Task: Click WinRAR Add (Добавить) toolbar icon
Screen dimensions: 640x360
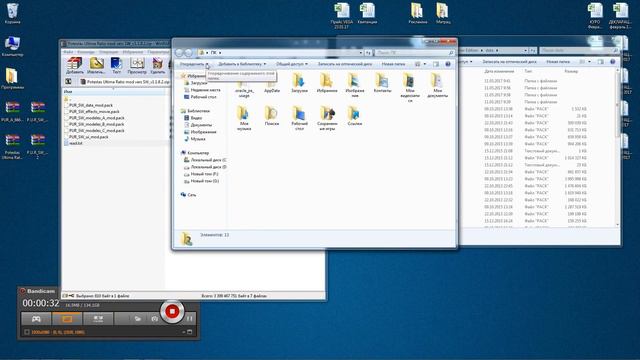Action: pyautogui.click(x=75, y=65)
